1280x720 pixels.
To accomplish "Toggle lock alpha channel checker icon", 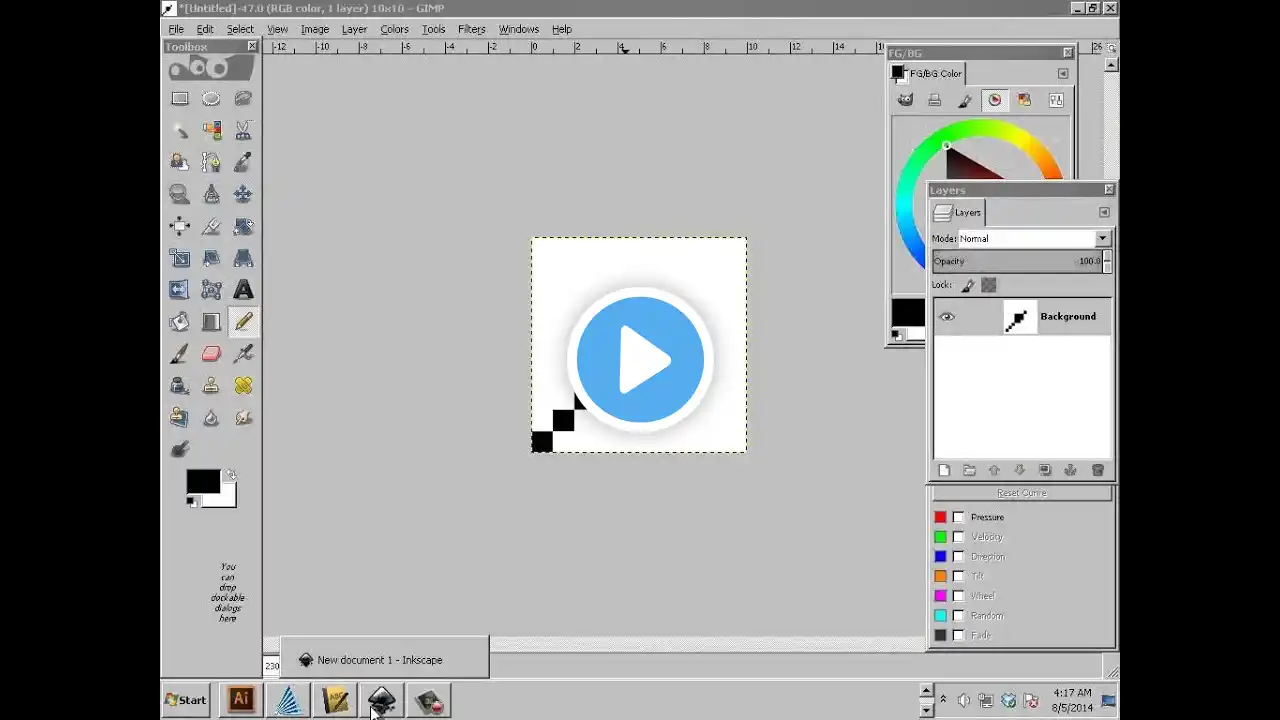I will pyautogui.click(x=988, y=285).
